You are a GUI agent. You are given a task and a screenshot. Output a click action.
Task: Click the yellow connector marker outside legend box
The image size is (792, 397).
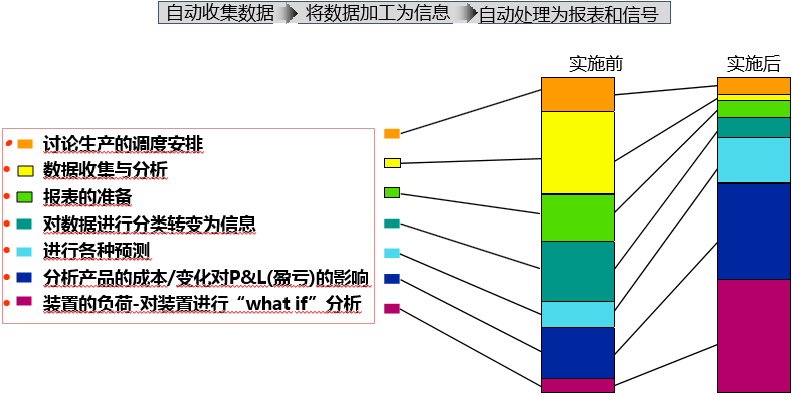coord(392,163)
